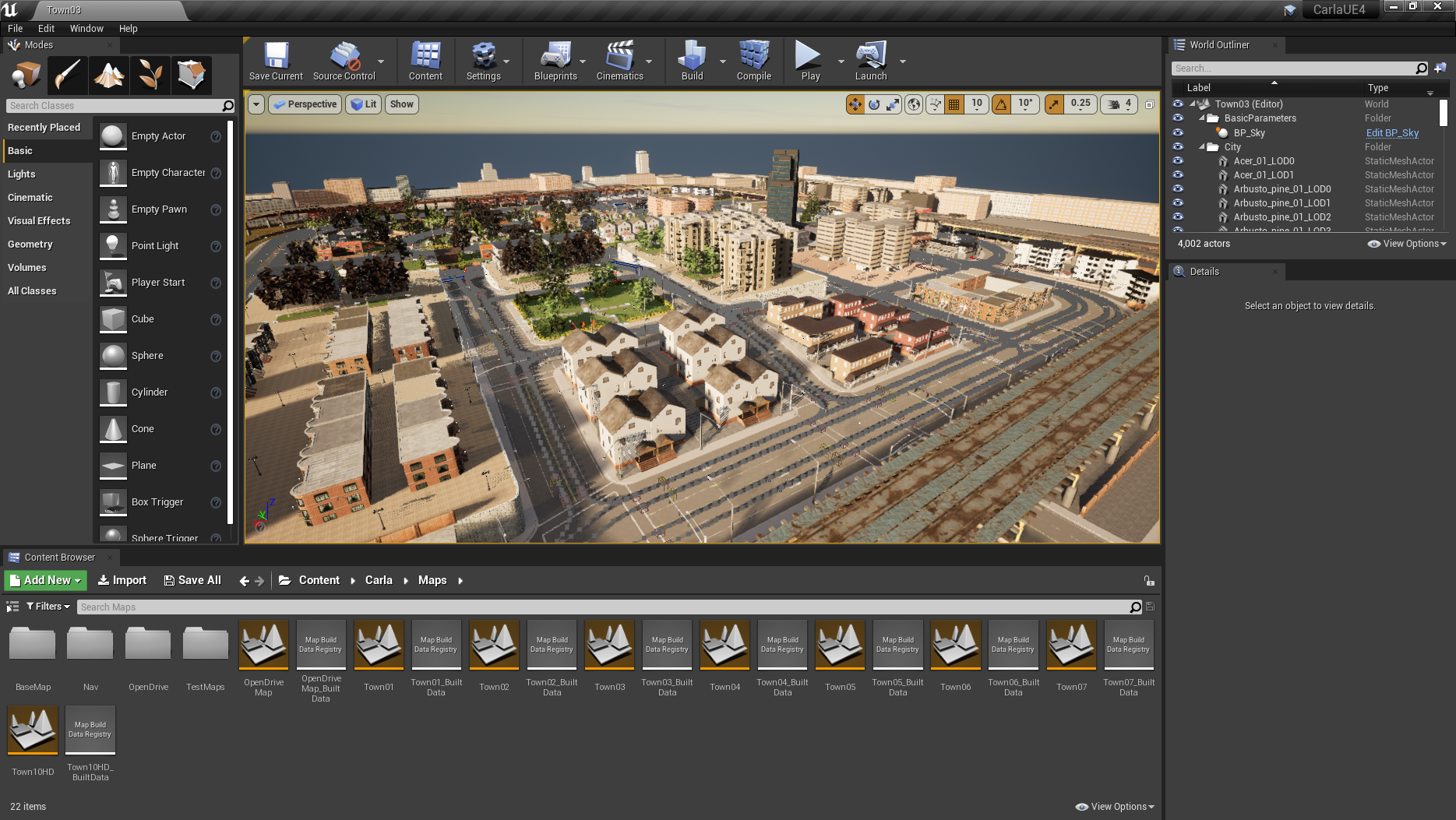Toggle grid snapping on the viewport
The width and height of the screenshot is (1456, 820).
click(954, 104)
